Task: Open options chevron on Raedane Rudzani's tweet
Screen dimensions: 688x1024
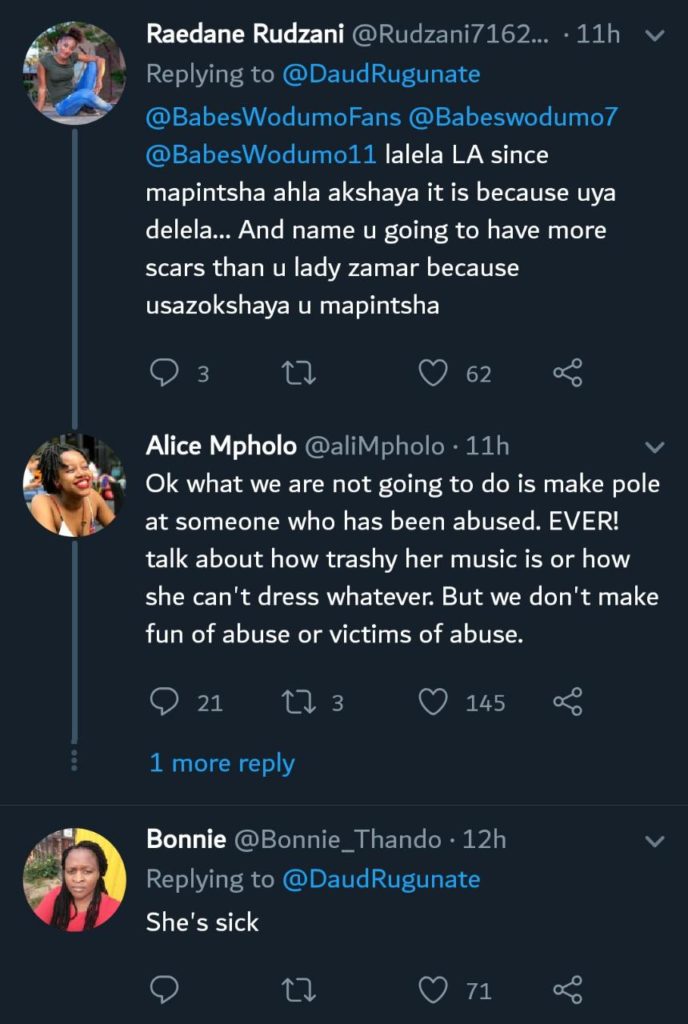Action: 655,36
